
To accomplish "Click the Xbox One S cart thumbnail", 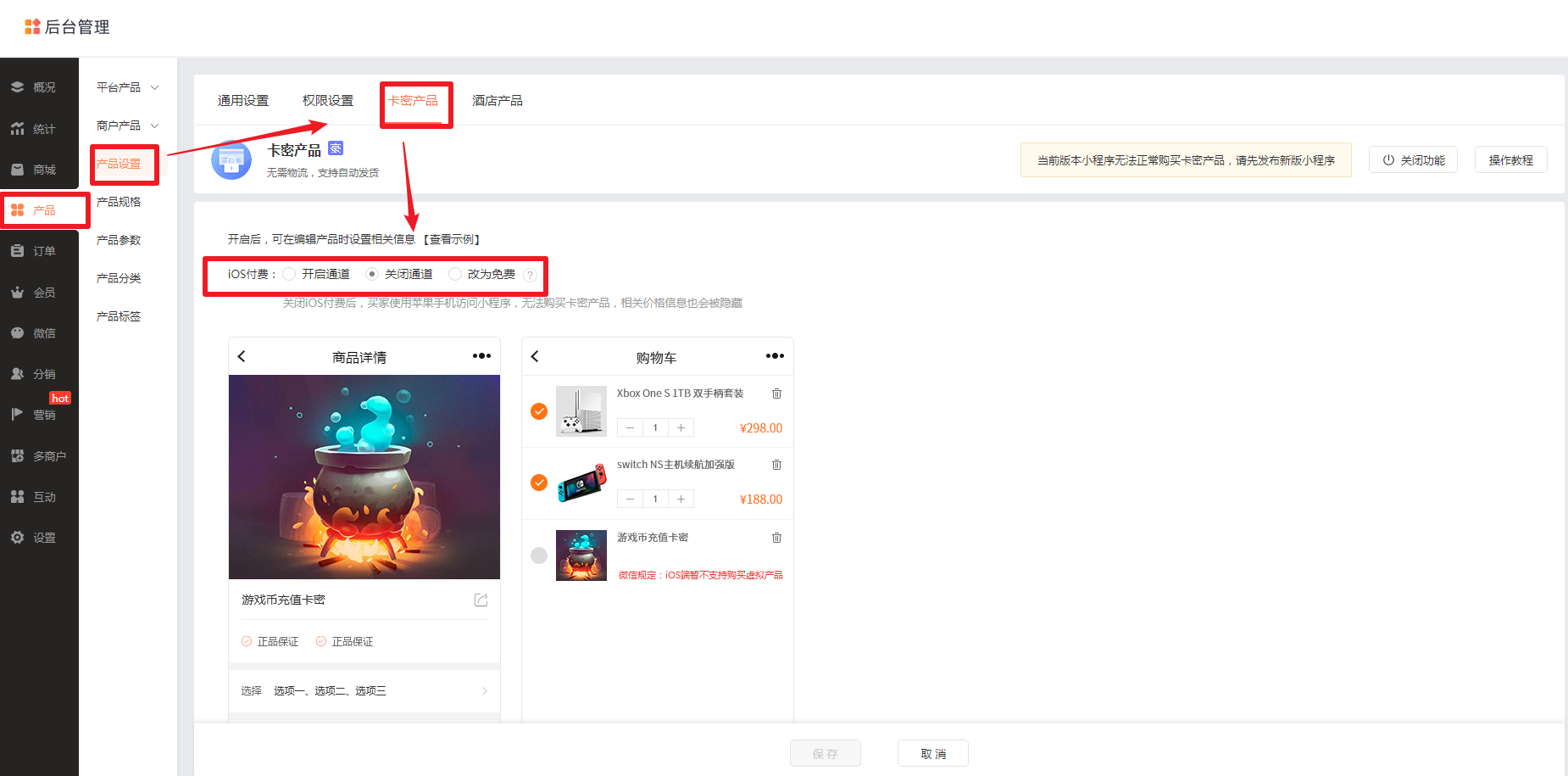I will [581, 411].
